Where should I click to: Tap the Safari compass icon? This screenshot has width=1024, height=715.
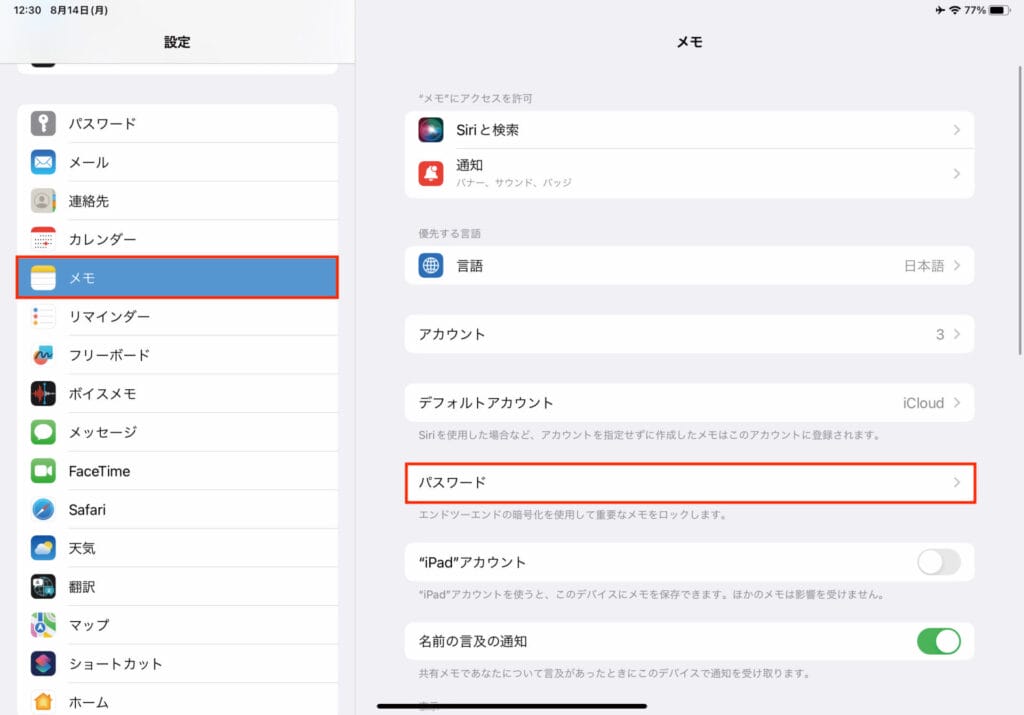coord(43,510)
